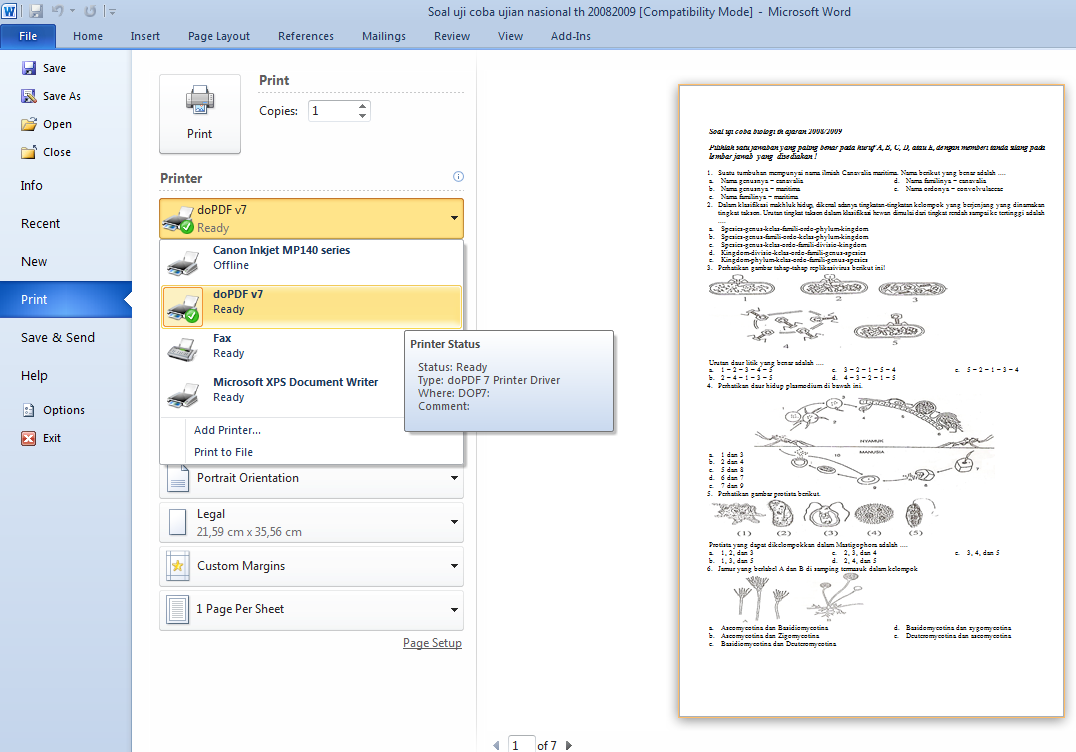Open the File tab
Viewport: 1076px width, 752px height.
point(28,36)
